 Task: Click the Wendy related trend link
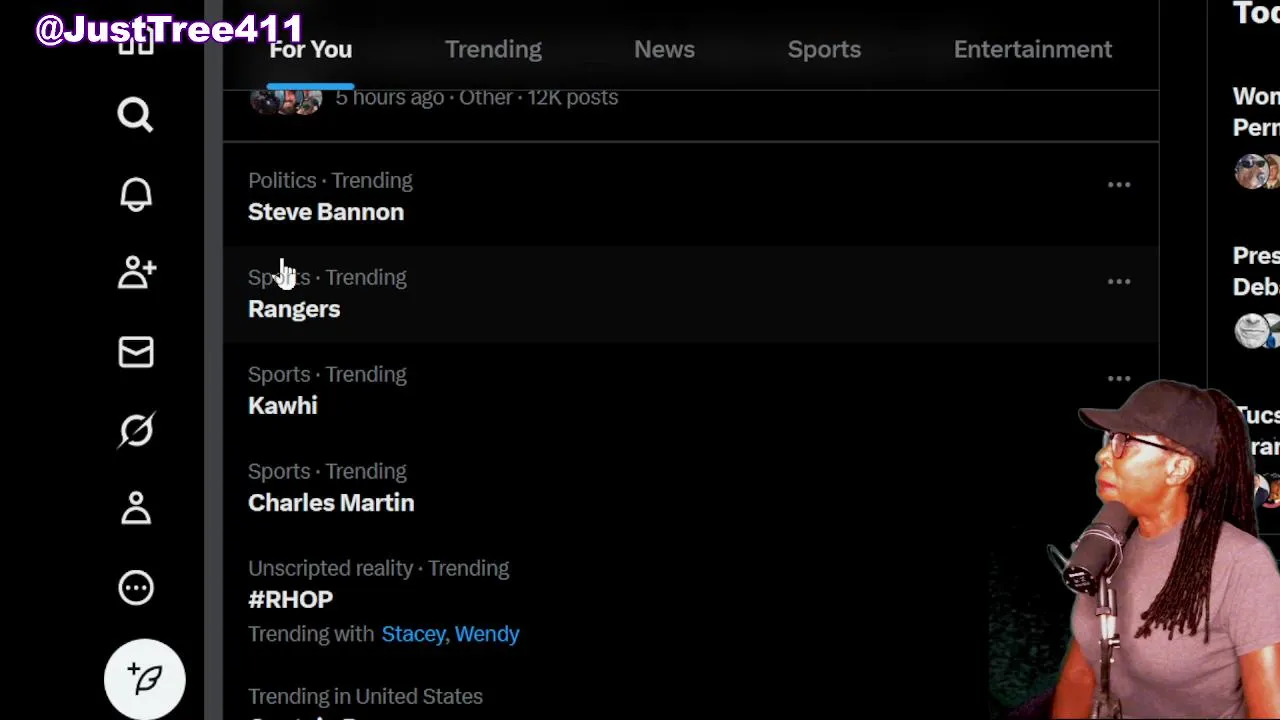point(487,634)
